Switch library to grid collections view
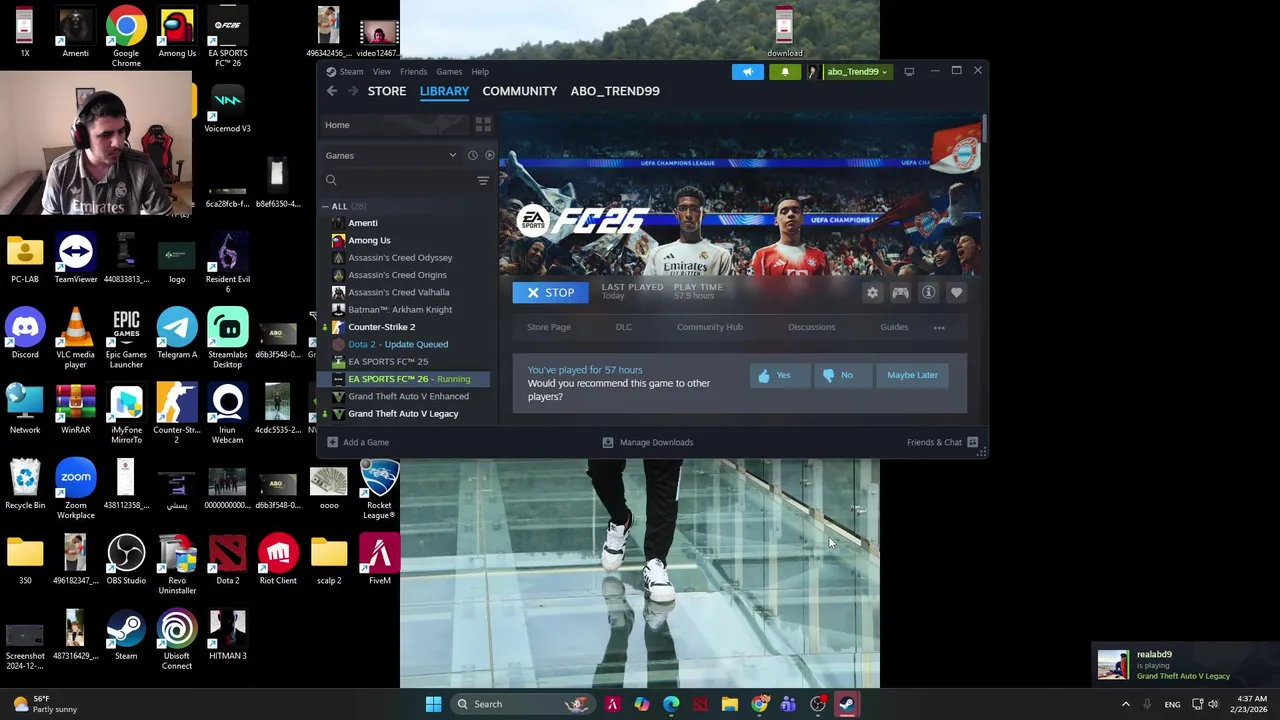Screen dimensions: 1280x720 (483, 125)
